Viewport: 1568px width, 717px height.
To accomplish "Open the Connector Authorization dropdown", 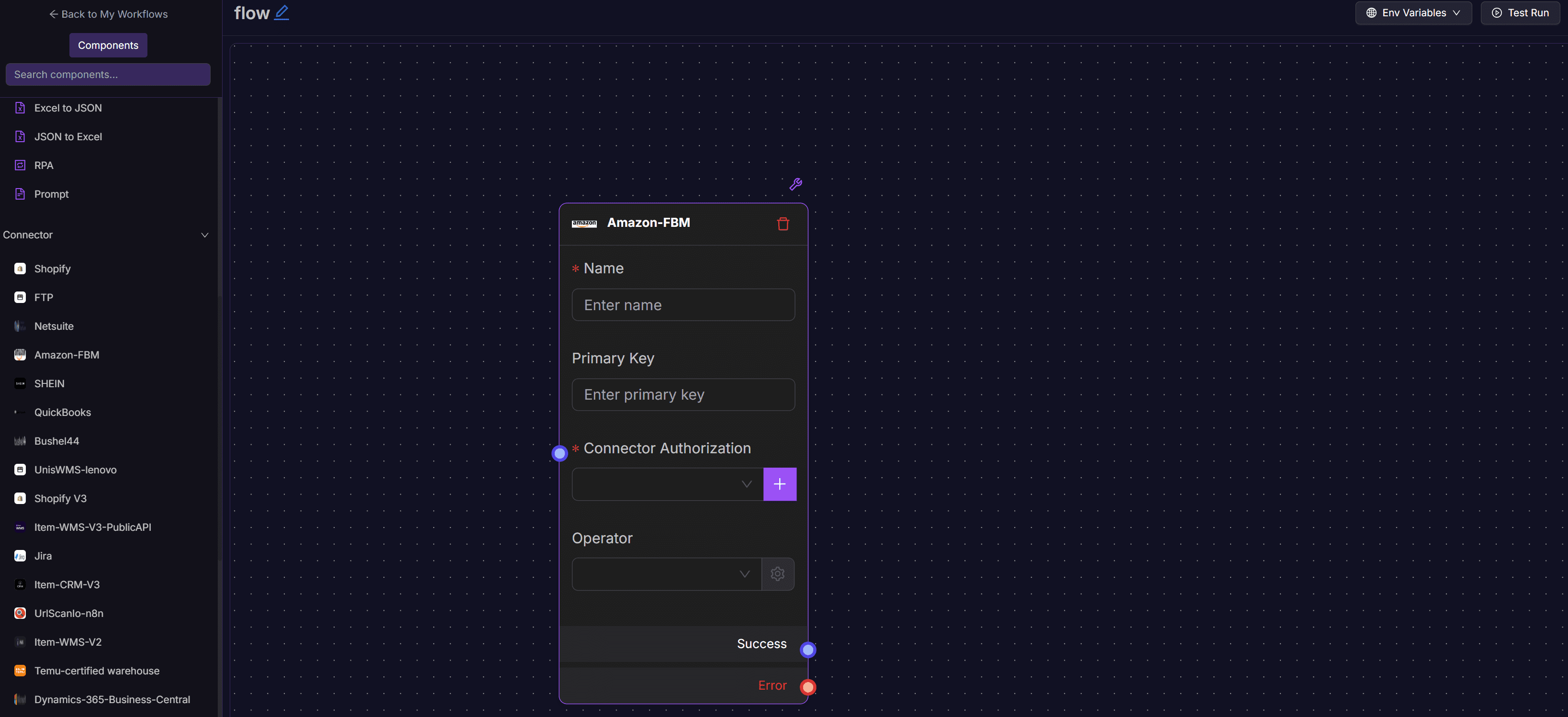I will (x=667, y=484).
